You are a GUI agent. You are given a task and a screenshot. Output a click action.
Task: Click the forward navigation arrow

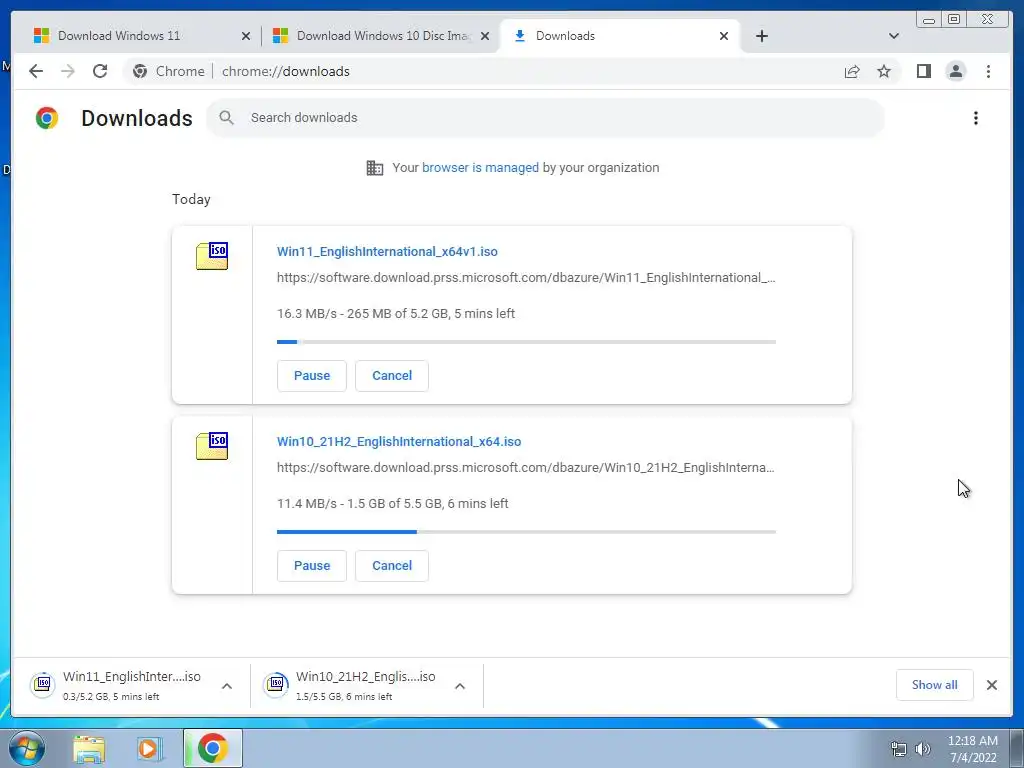[68, 71]
